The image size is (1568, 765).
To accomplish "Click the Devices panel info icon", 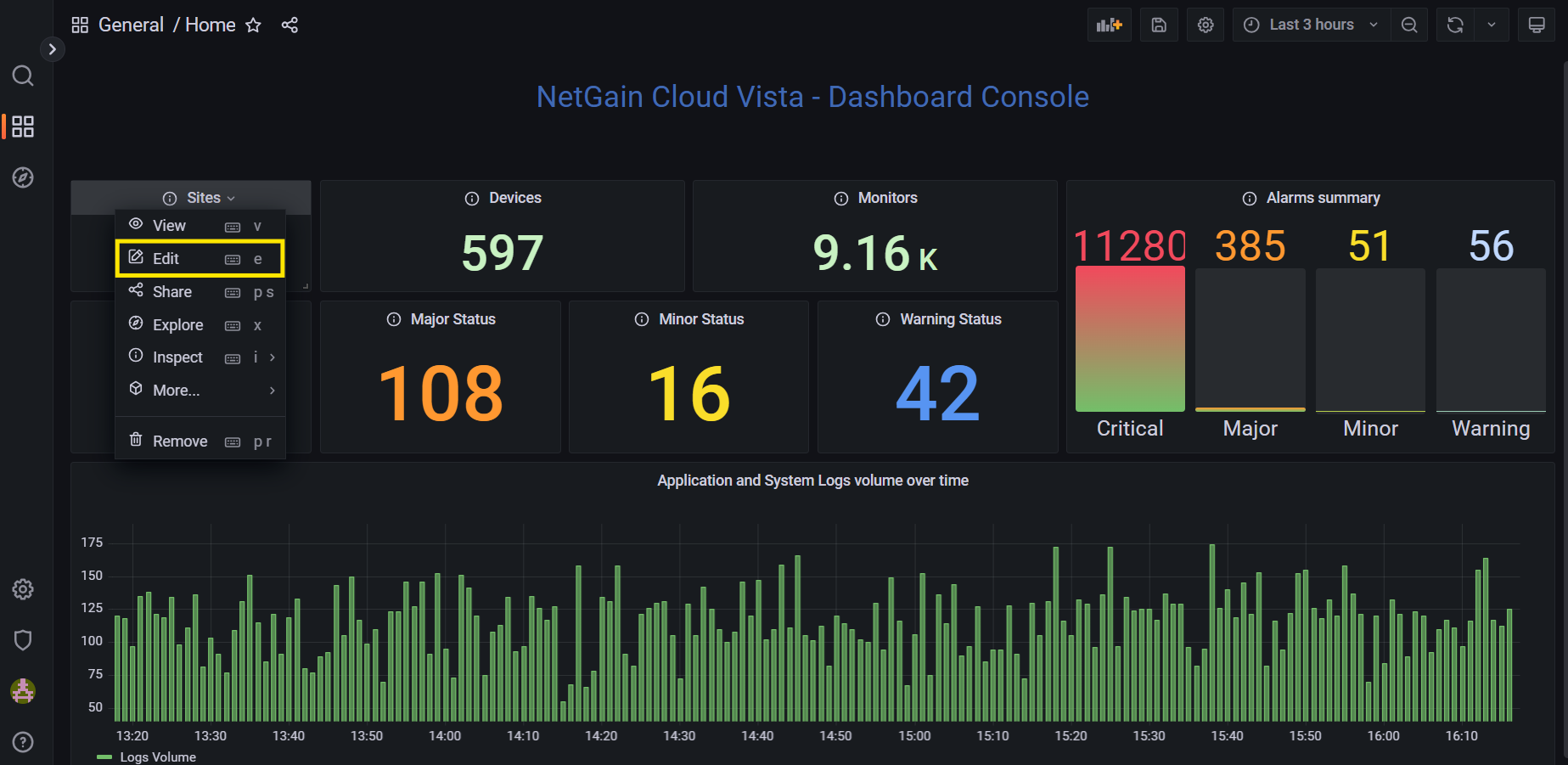I will (x=472, y=198).
